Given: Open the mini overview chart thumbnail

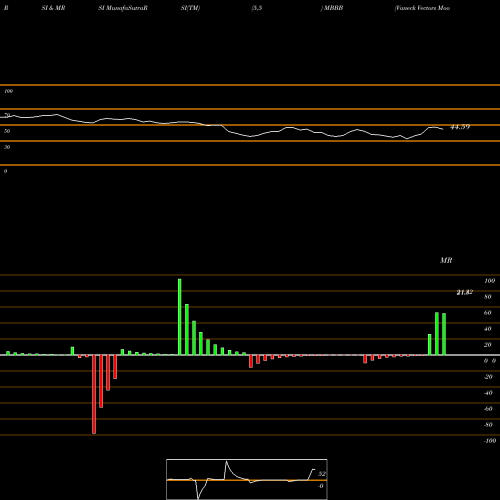Looking at the screenshot, I should 247,479.
